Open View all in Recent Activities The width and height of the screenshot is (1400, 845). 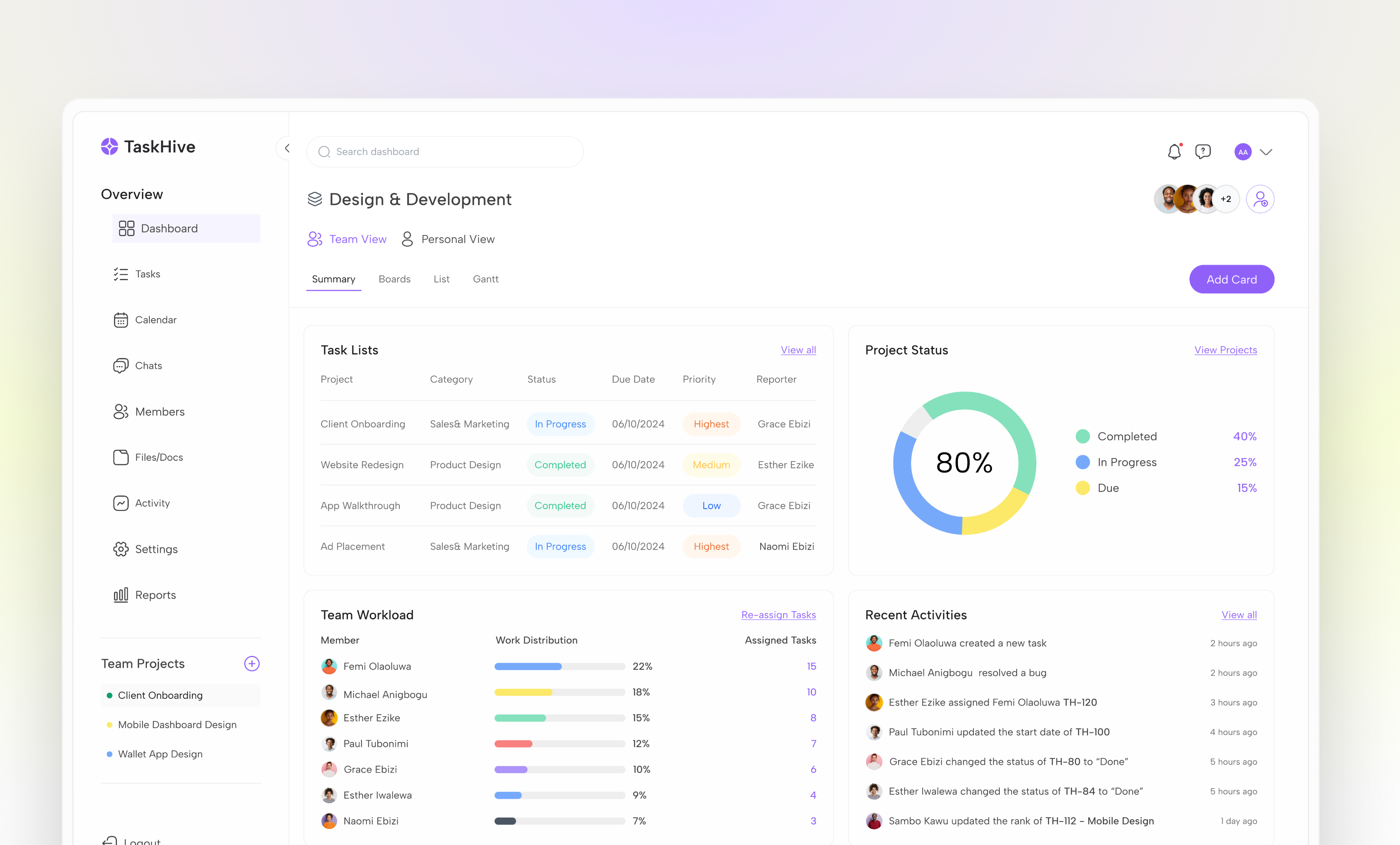pos(1239,614)
